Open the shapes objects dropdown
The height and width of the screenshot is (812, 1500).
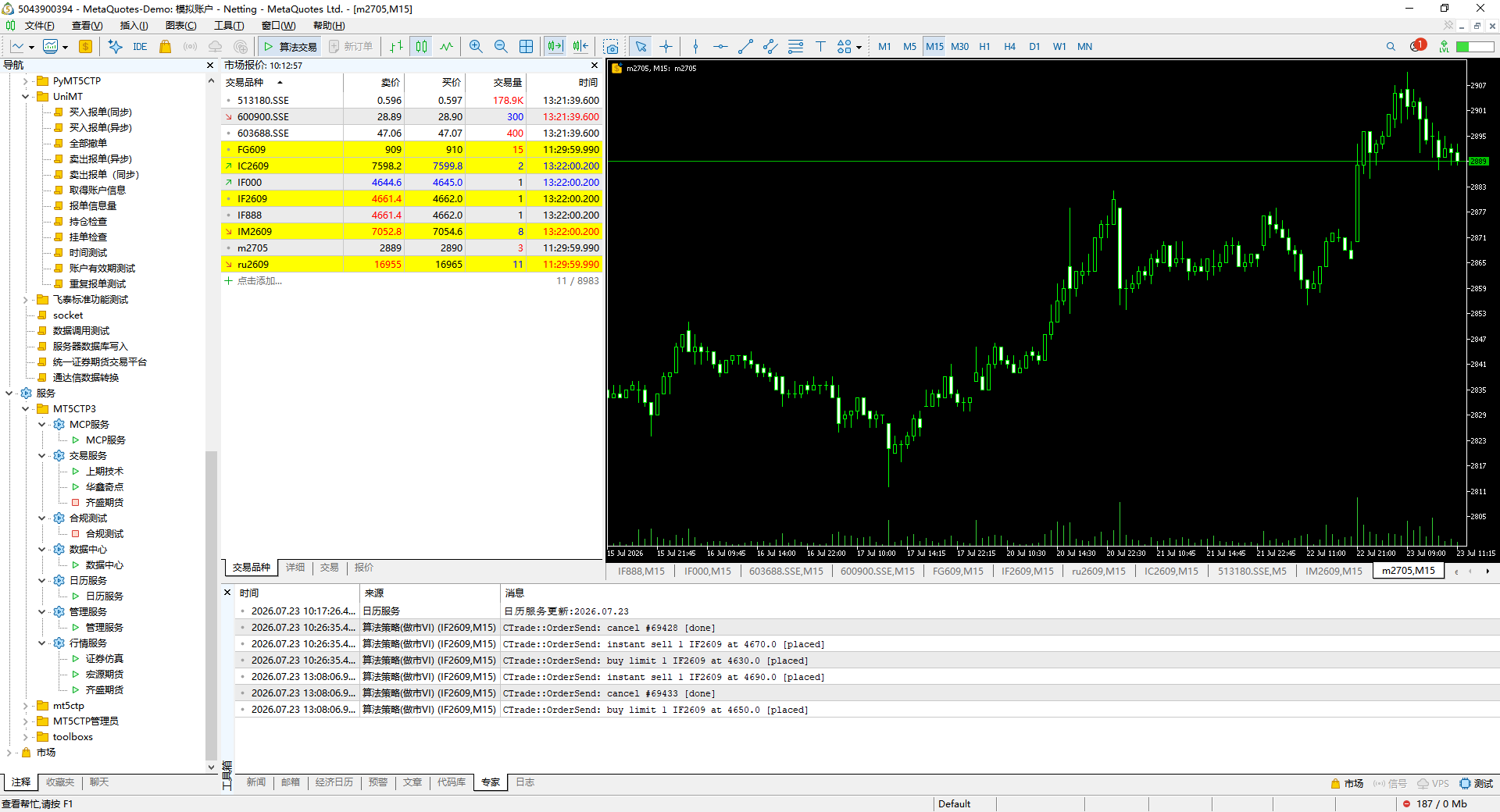coord(849,47)
